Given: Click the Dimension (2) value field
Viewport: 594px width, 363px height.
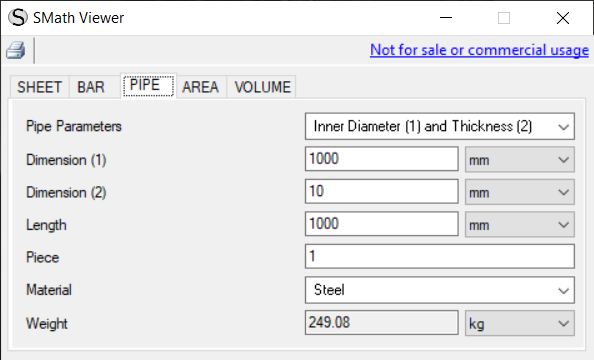Looking at the screenshot, I should tap(381, 191).
